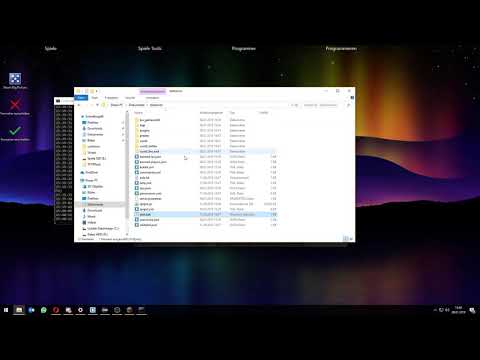Open the Action Center notification icon

pyautogui.click(x=472, y=310)
